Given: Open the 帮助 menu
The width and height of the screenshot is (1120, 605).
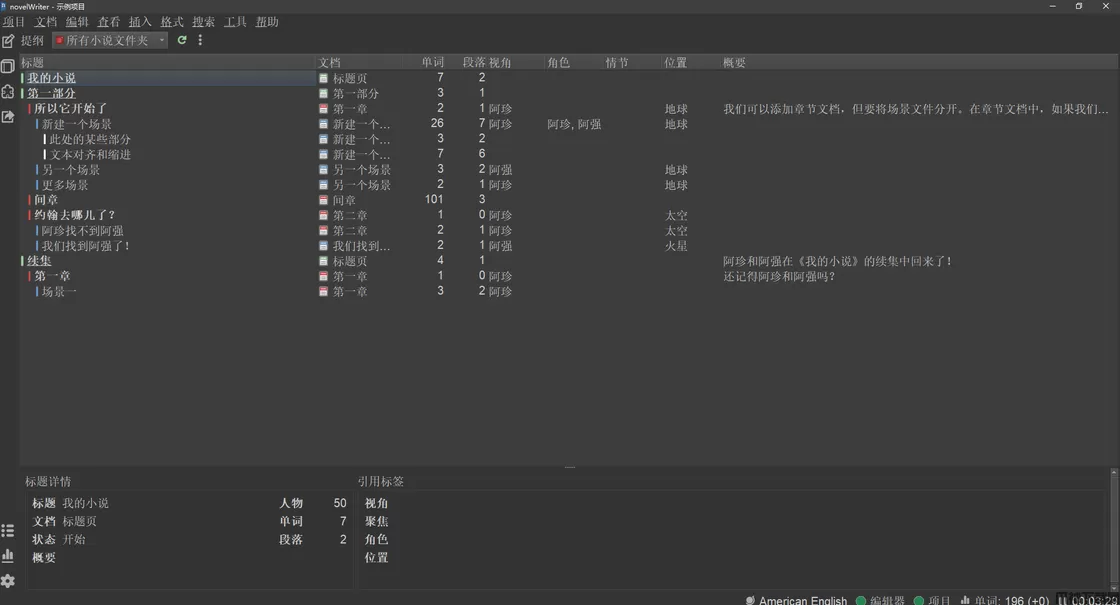Looking at the screenshot, I should 266,22.
